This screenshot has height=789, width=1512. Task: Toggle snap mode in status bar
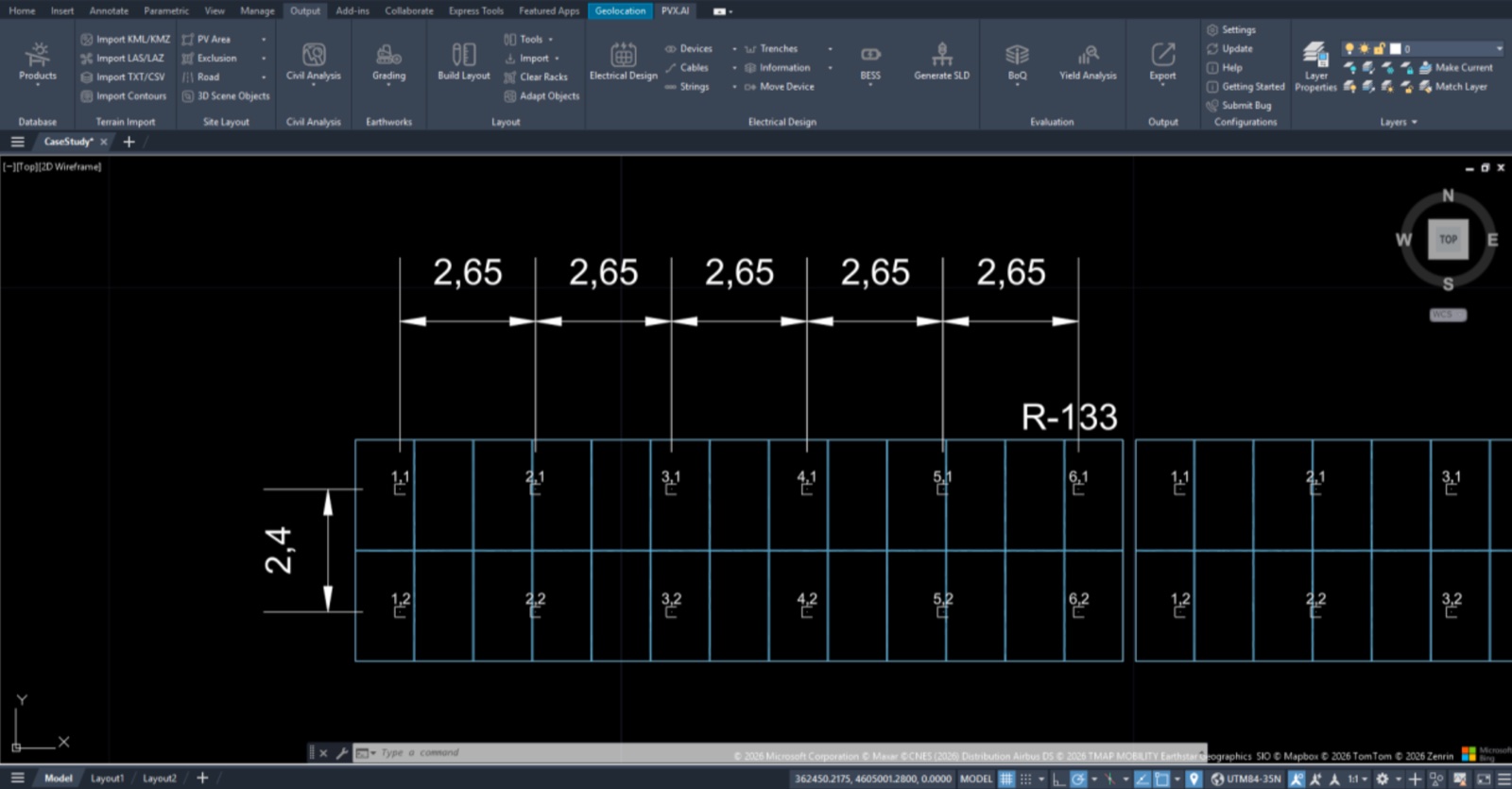click(1025, 779)
